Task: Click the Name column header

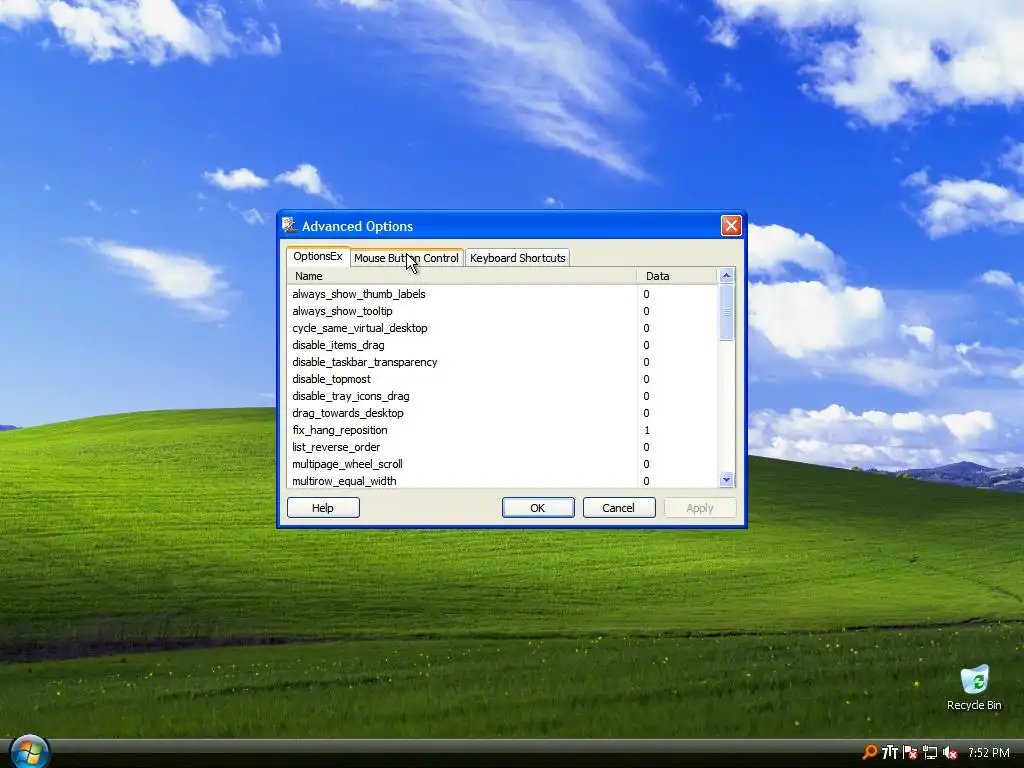Action: 462,276
